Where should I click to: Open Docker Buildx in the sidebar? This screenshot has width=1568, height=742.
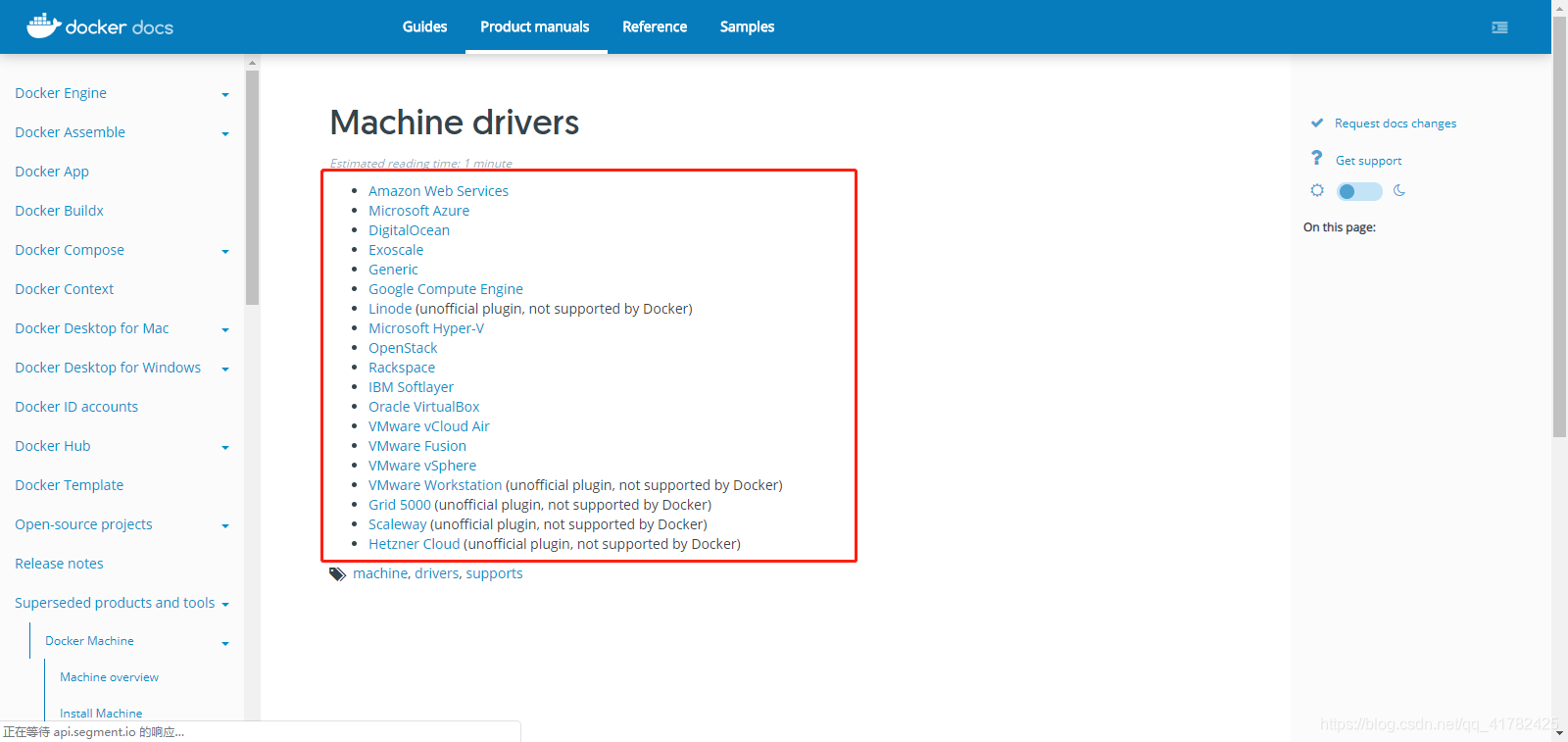pyautogui.click(x=59, y=211)
